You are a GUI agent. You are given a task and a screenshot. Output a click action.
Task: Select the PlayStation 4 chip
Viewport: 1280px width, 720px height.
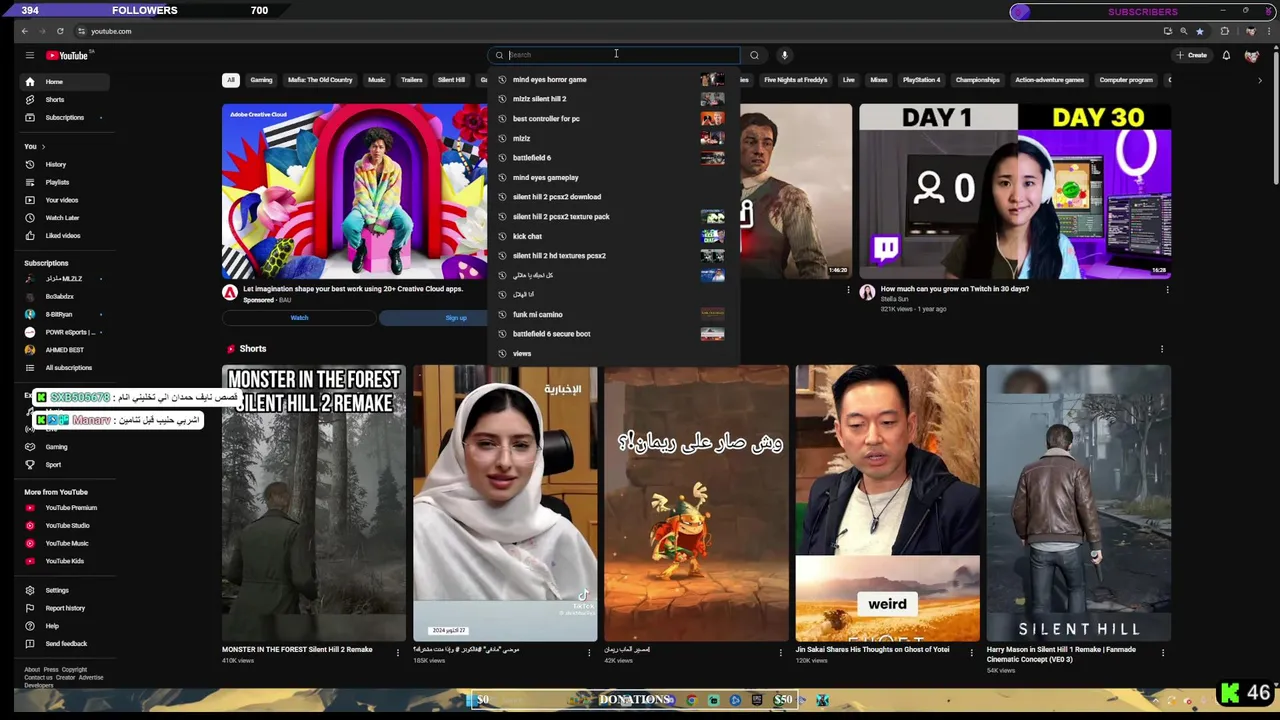[921, 80]
